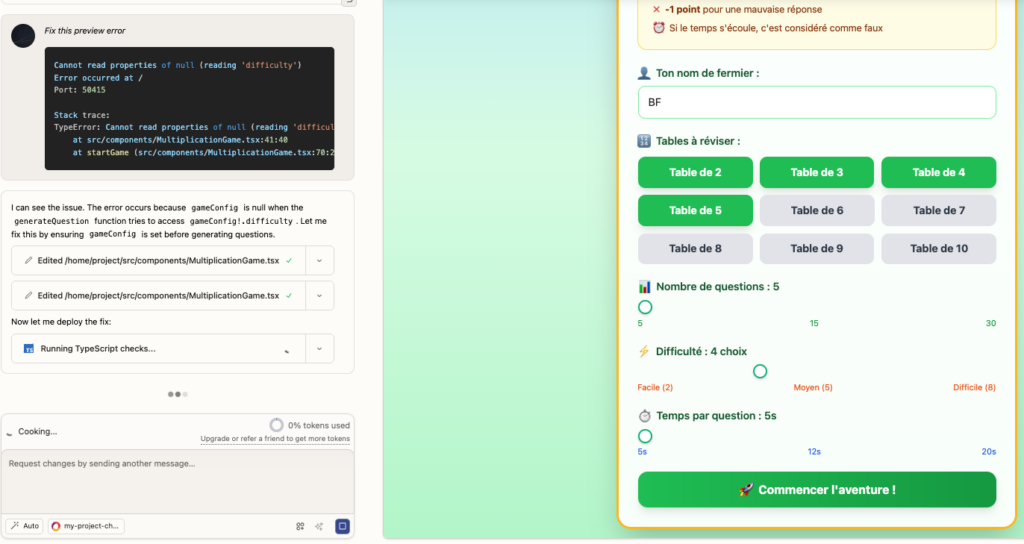Click the TypeScript icon beside Running TypeScript checks
1024x544 pixels.
coord(29,349)
